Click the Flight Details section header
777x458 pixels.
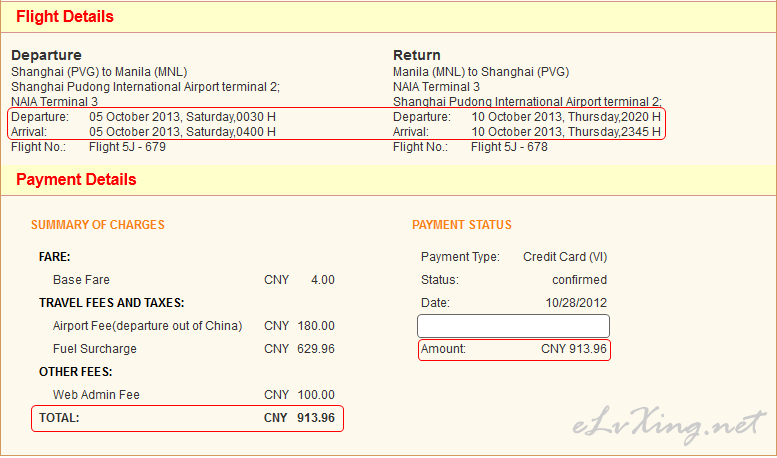(65, 17)
